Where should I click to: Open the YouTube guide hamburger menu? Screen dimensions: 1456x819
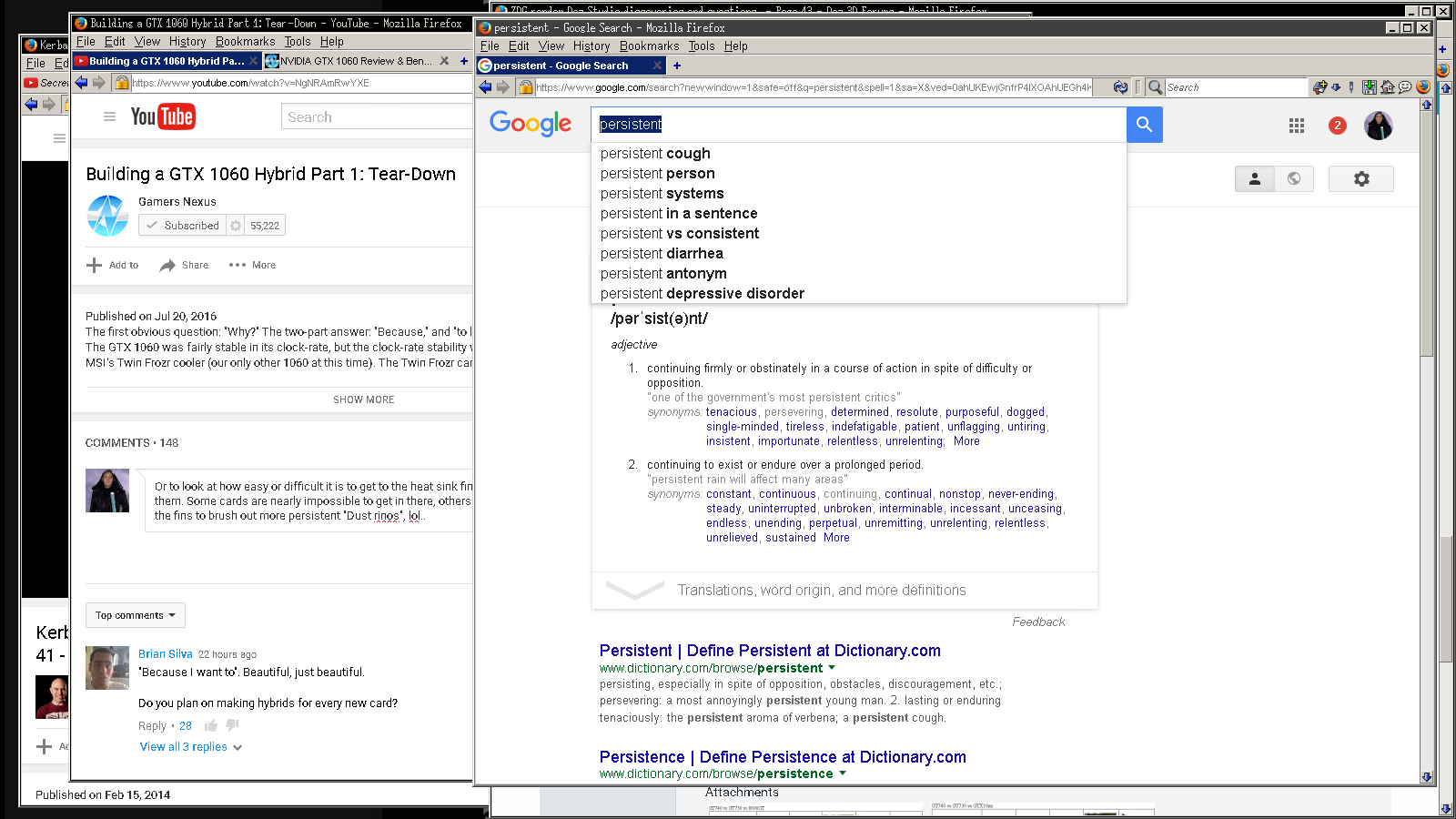110,116
